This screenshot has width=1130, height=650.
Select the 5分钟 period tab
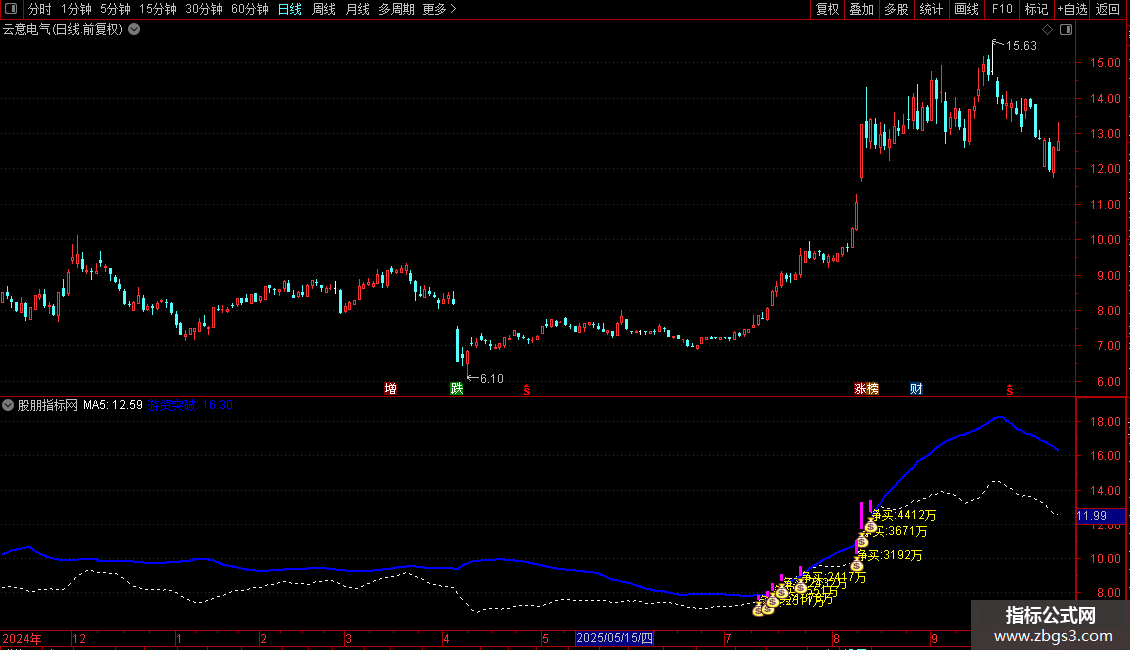click(115, 9)
